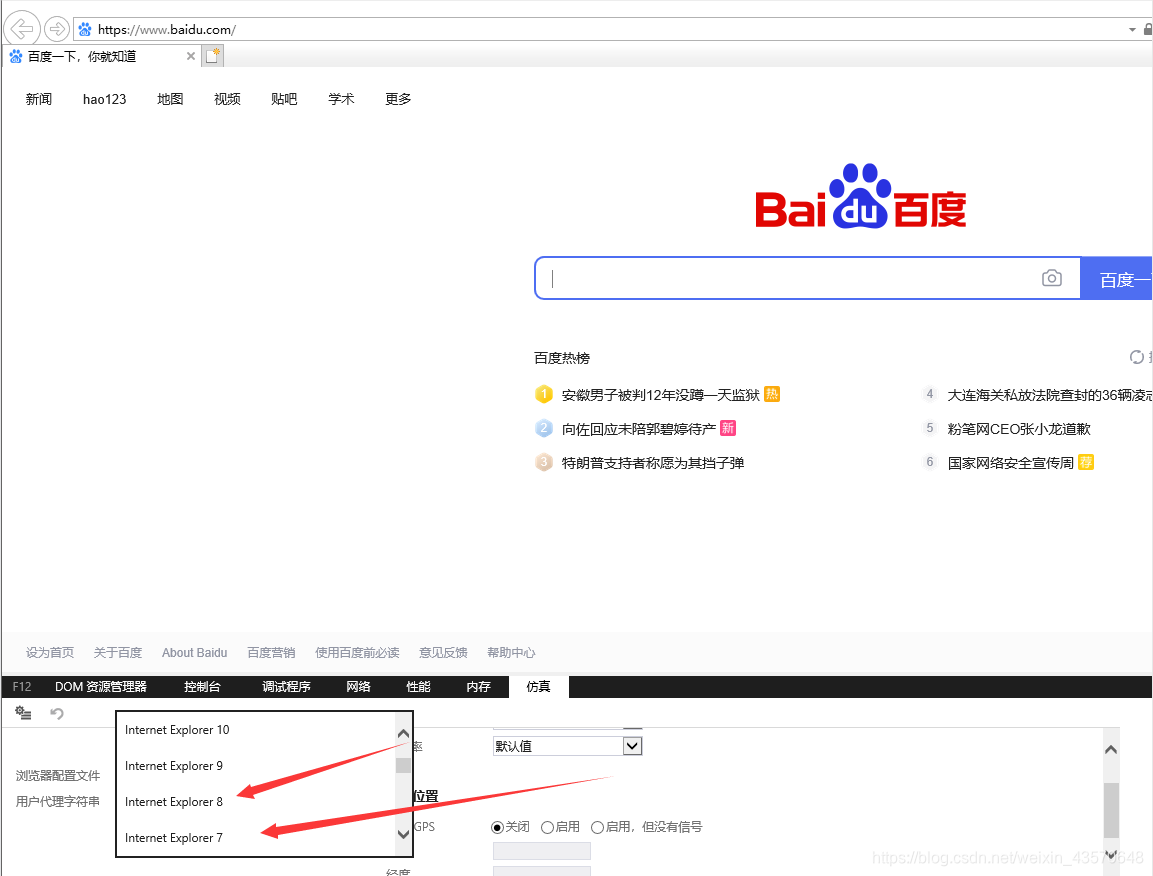Open the 贴吧 link
The height and width of the screenshot is (876, 1153).
284,99
